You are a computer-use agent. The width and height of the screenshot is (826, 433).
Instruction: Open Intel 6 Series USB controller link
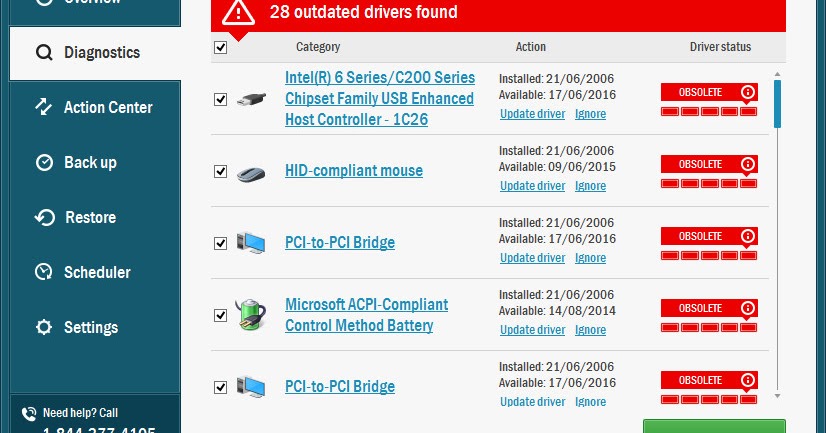tap(379, 98)
